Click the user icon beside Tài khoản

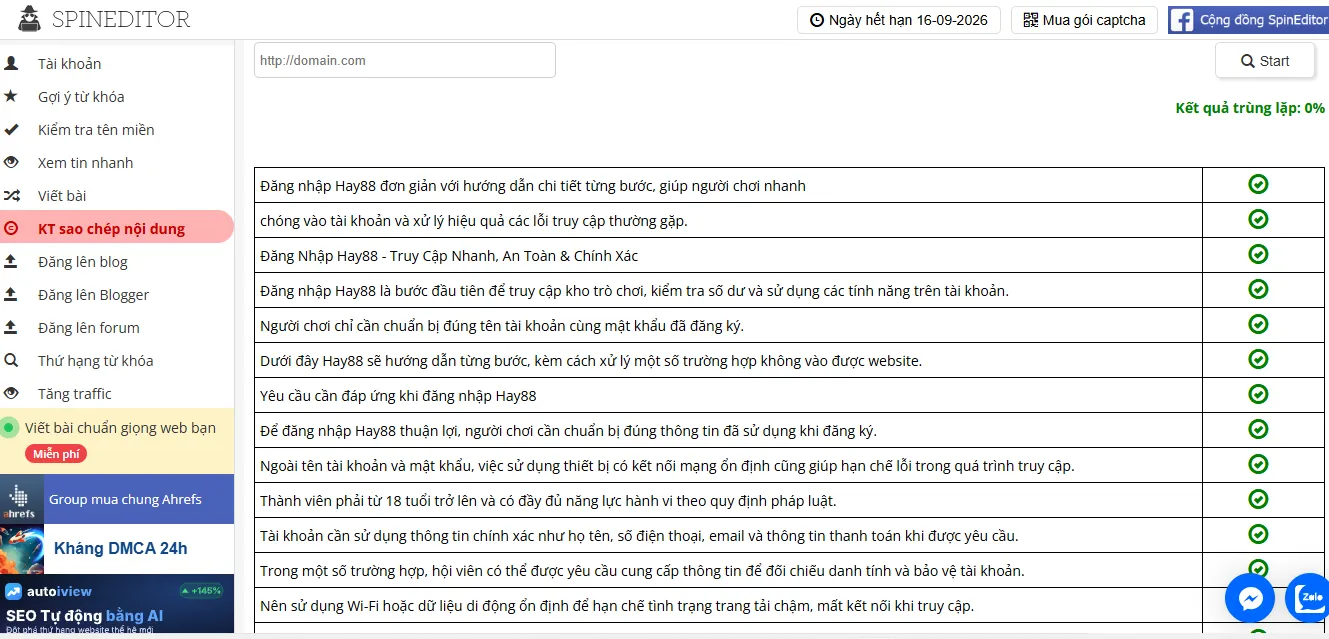(x=11, y=63)
